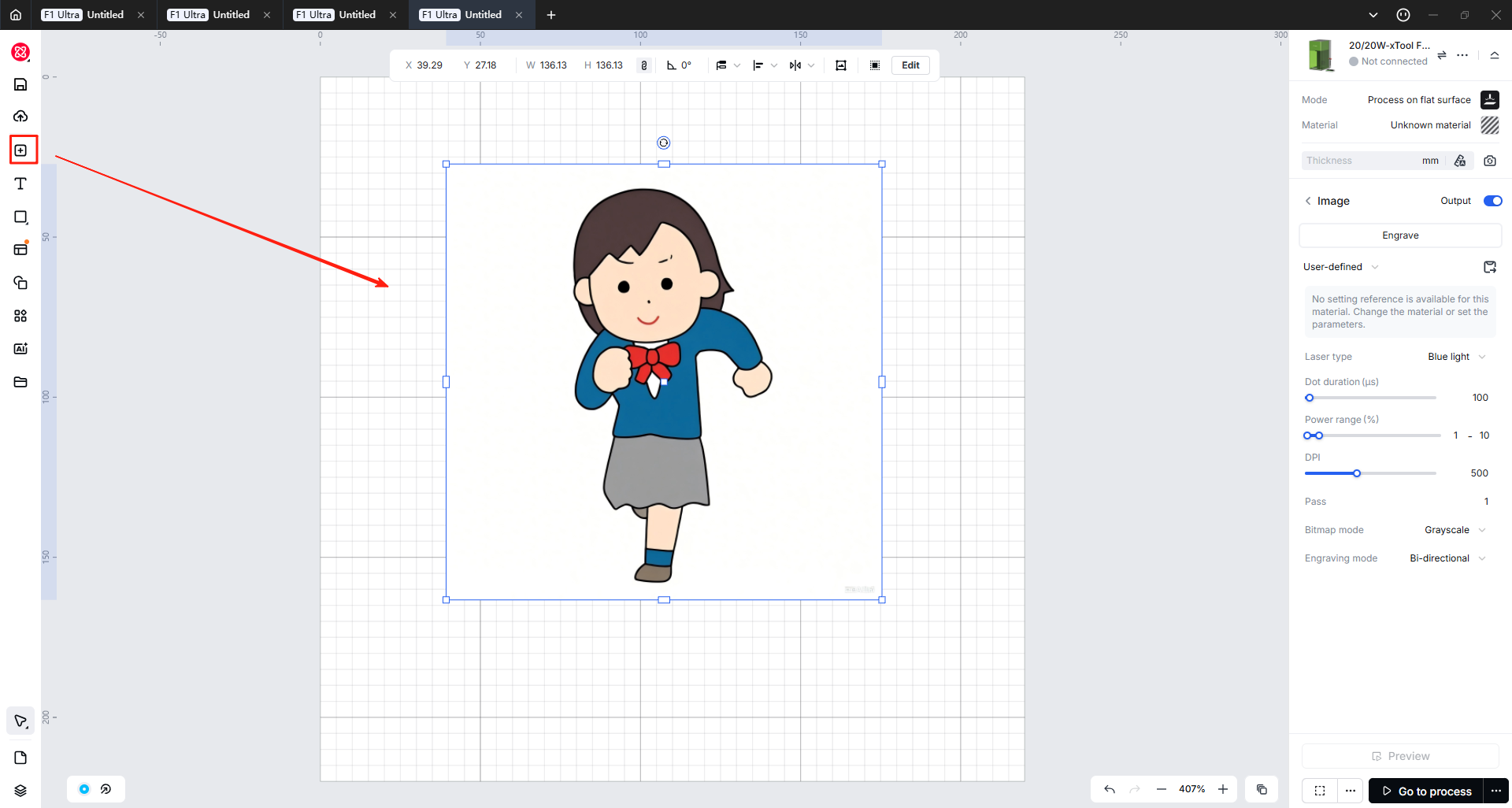Toggle the aspect ratio lock
This screenshot has width=1512, height=808.
pyautogui.click(x=644, y=65)
